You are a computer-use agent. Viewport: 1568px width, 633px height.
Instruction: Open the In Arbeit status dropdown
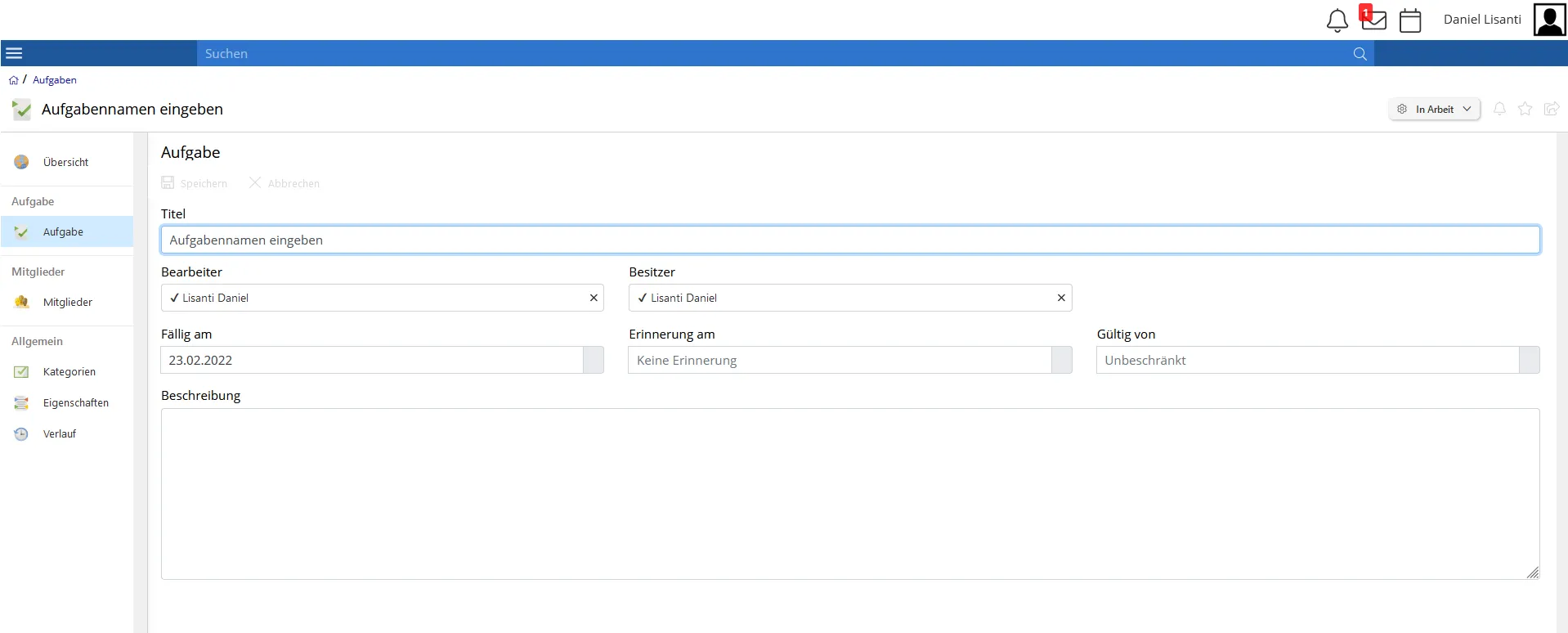pos(1435,110)
